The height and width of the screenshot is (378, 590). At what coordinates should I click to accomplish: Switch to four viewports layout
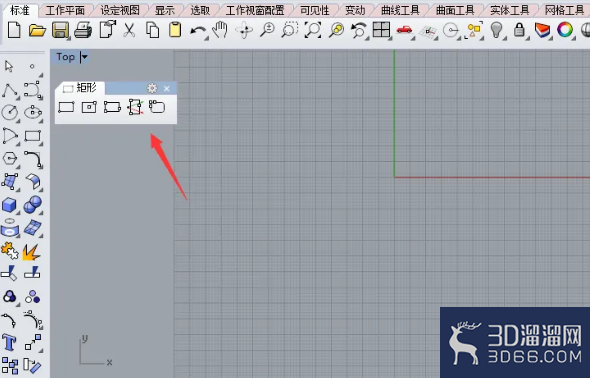click(x=382, y=30)
